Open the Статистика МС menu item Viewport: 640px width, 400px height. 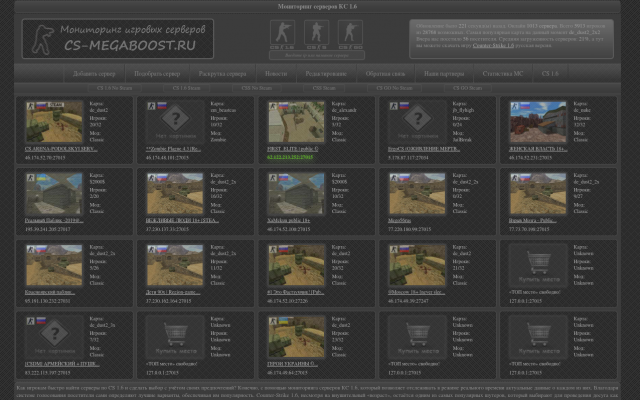(x=503, y=74)
